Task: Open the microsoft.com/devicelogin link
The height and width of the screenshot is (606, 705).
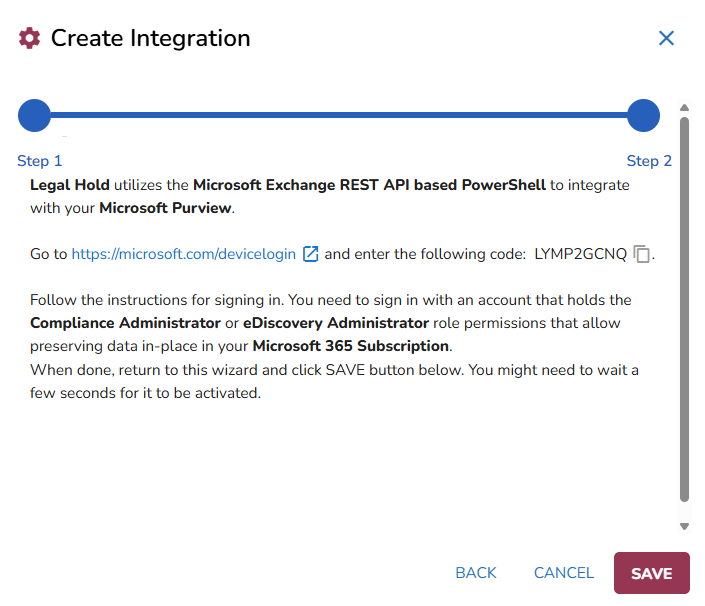Action: tap(183, 254)
